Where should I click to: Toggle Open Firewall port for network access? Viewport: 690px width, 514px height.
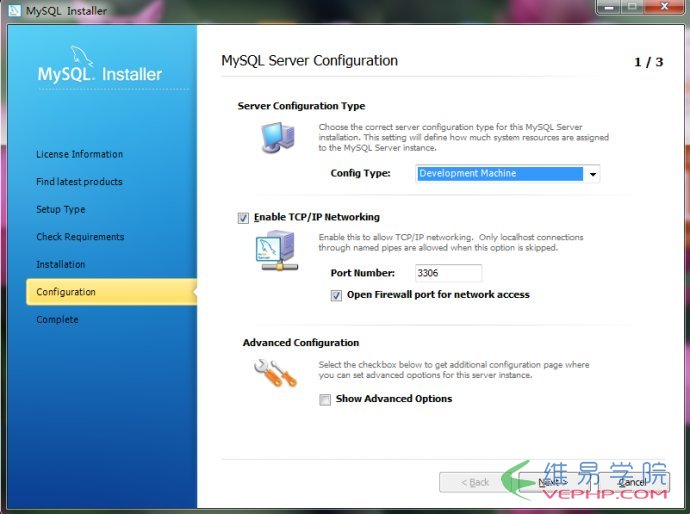(x=336, y=295)
